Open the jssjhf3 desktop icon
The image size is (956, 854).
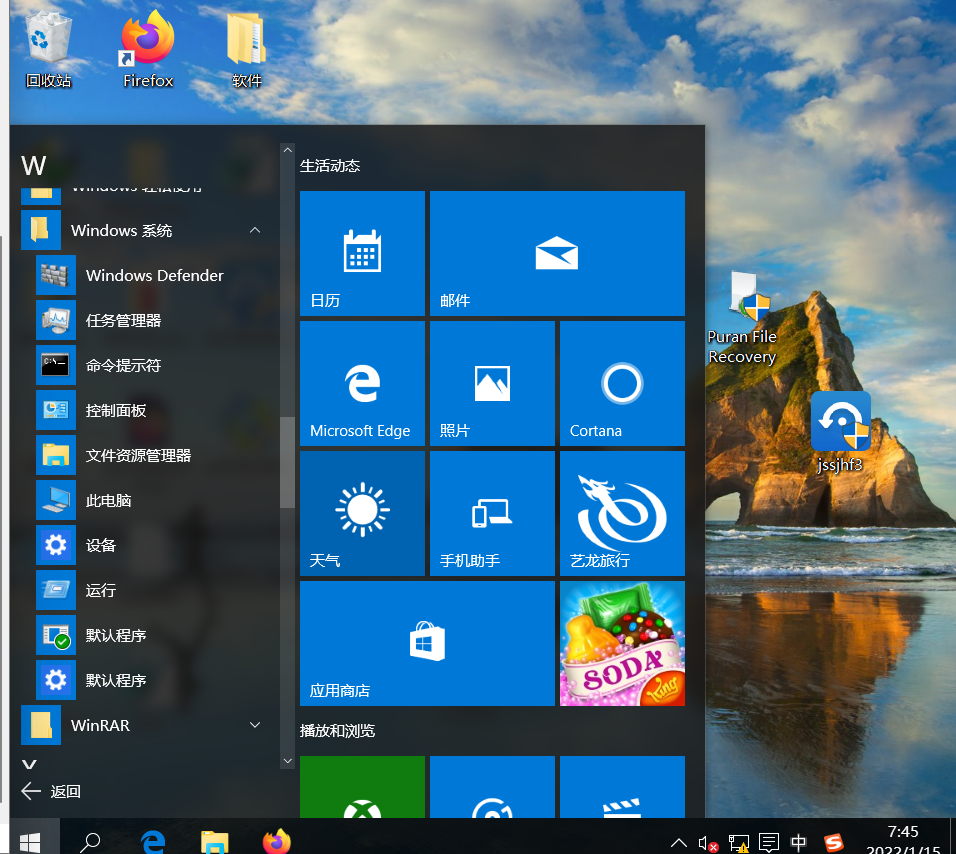(841, 433)
